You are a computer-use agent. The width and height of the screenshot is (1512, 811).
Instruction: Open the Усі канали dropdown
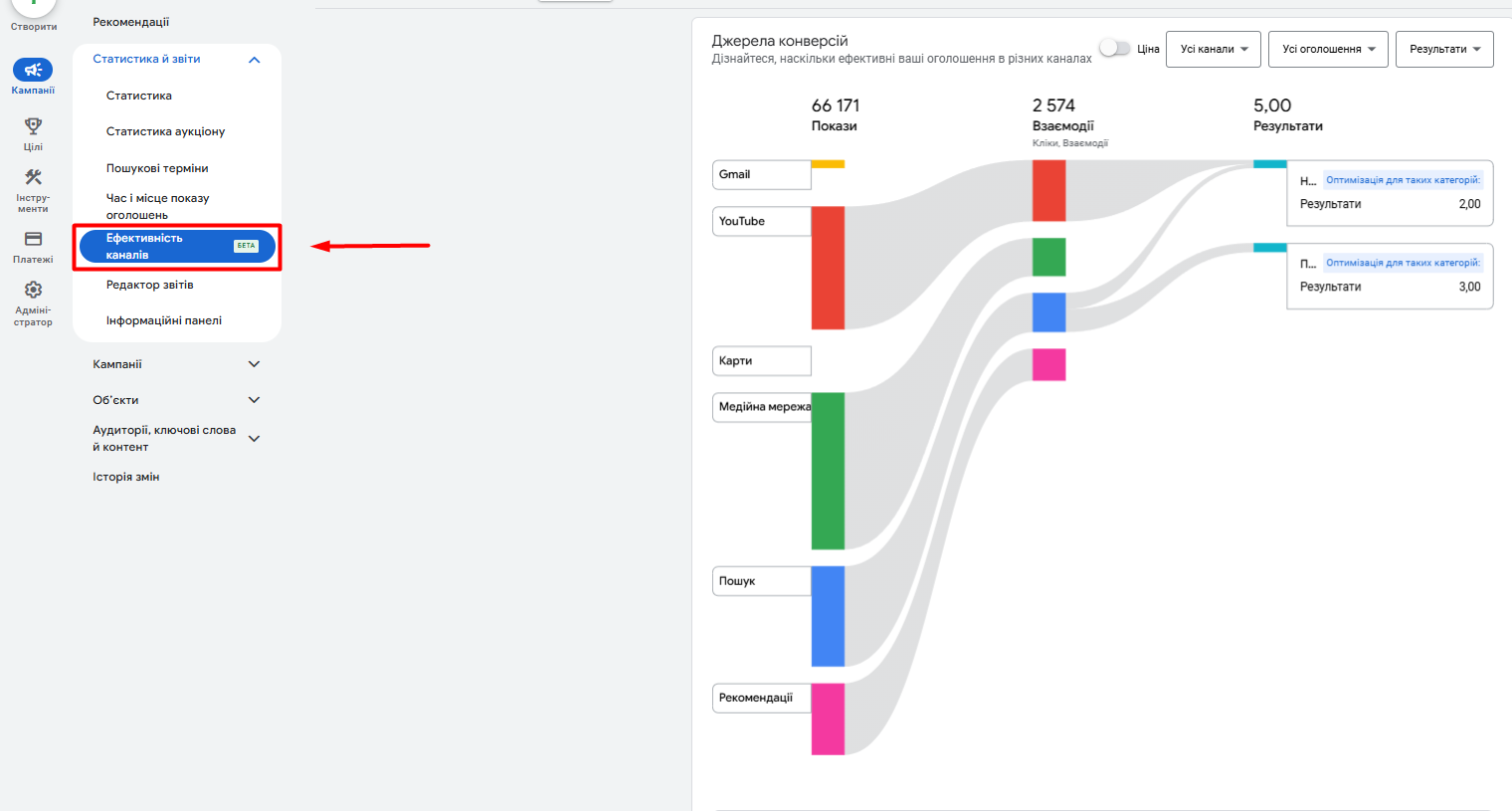coord(1214,49)
